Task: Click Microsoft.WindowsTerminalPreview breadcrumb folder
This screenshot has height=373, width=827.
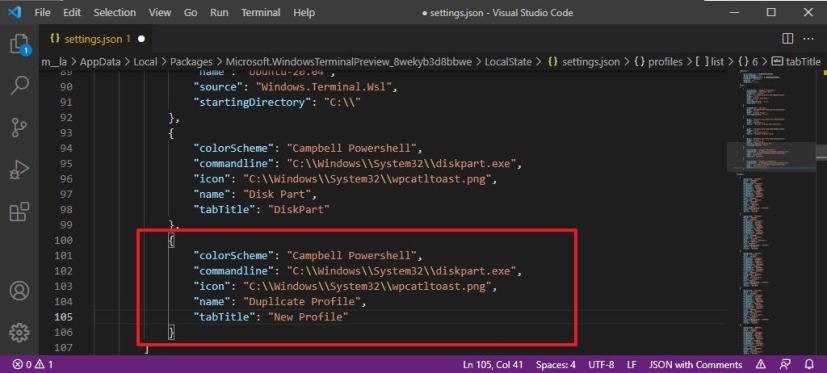Action: click(x=349, y=62)
